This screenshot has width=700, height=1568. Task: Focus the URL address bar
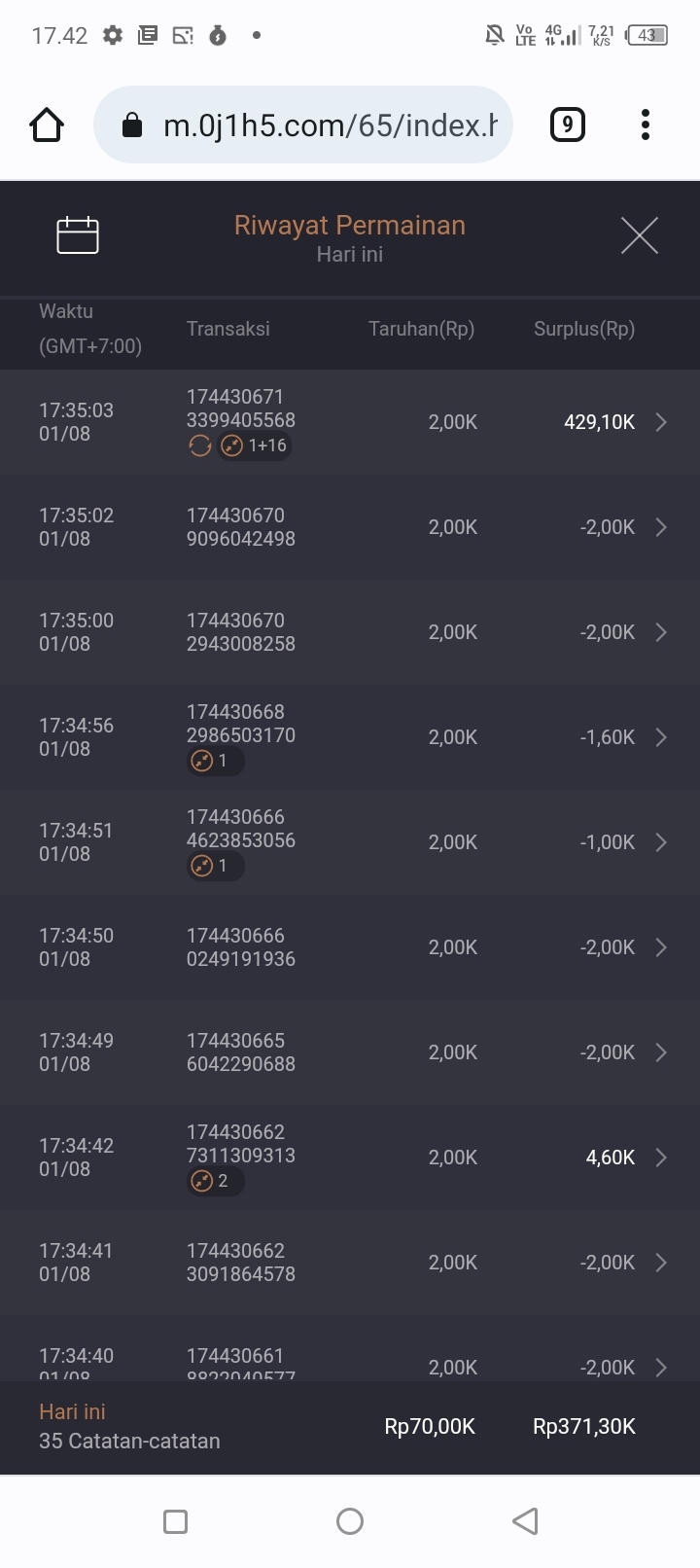pyautogui.click(x=329, y=125)
